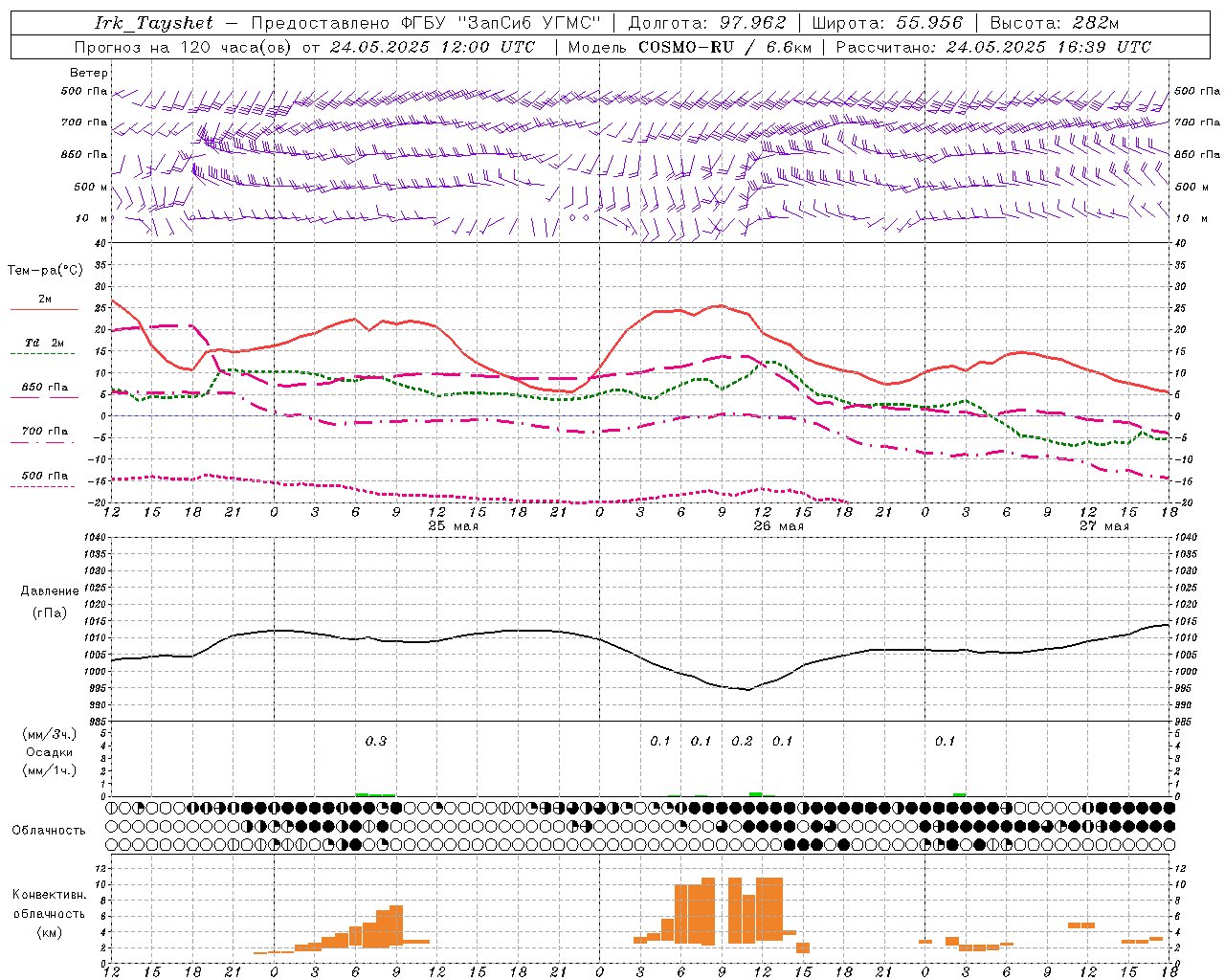Click the Модель COSMO-RU / 6.6км label
The width and height of the screenshot is (1225, 980).
click(690, 47)
